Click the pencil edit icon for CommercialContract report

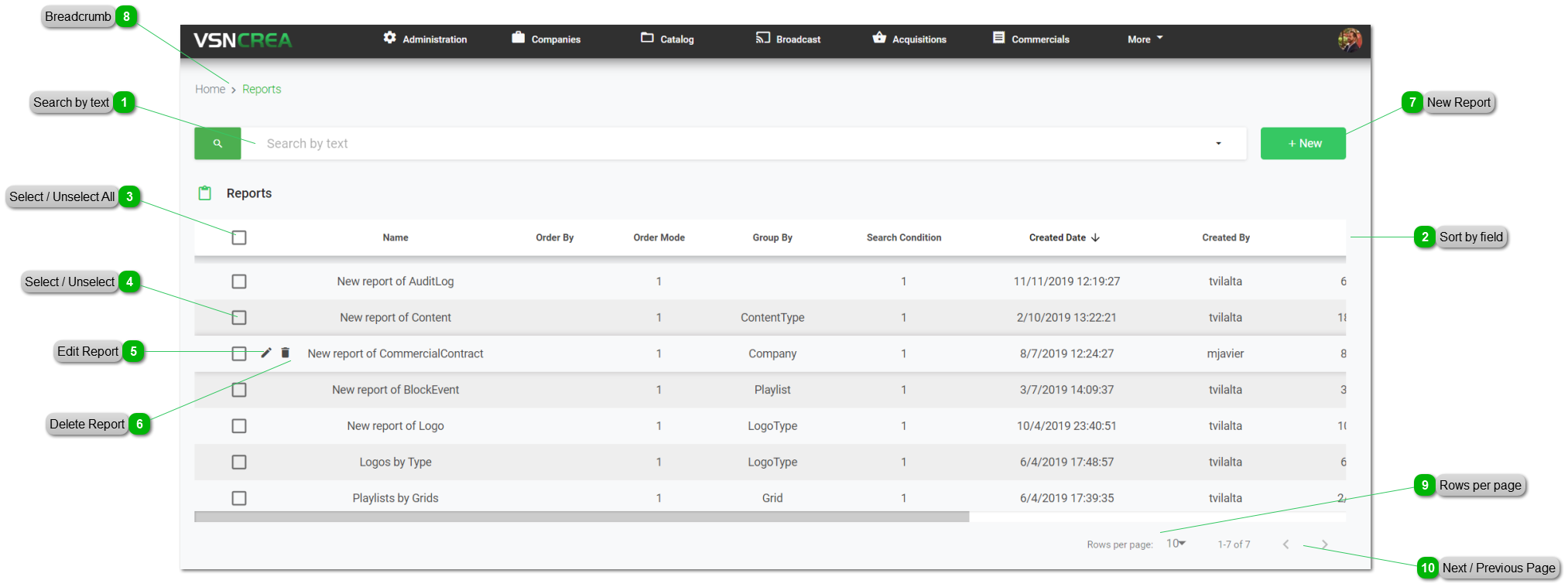coord(266,353)
